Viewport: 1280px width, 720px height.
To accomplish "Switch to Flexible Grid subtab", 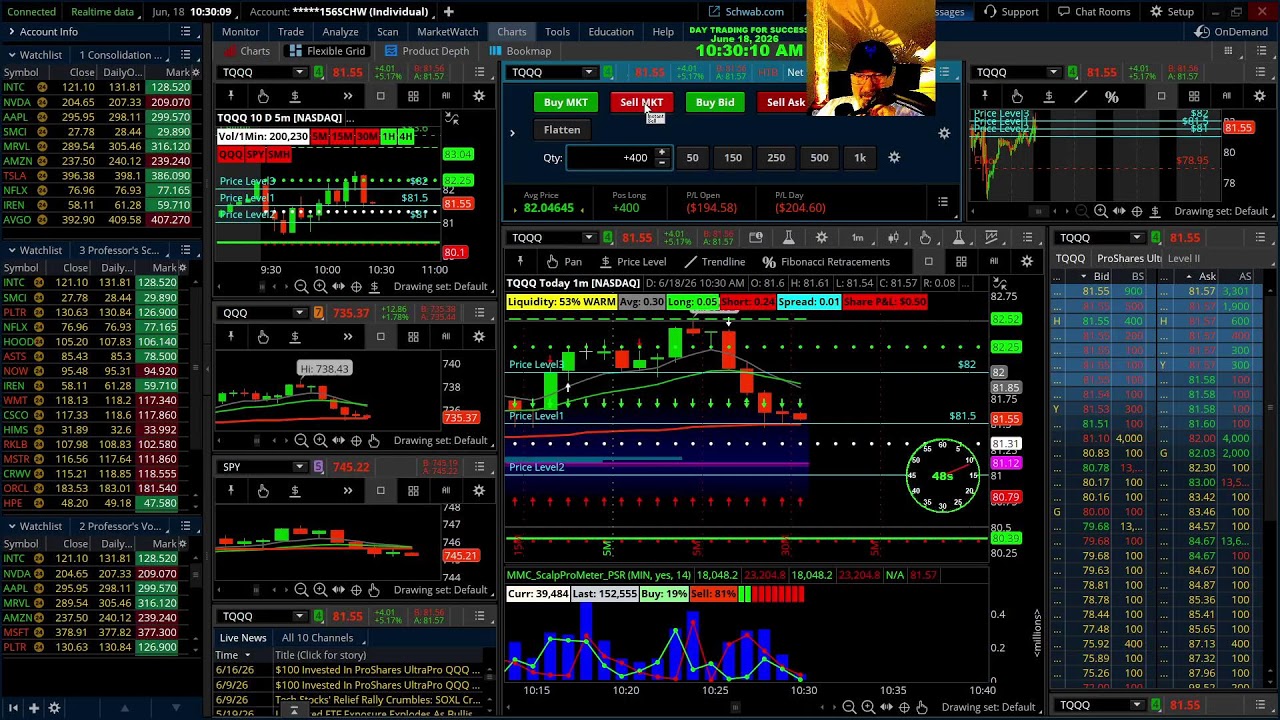I will tap(327, 51).
